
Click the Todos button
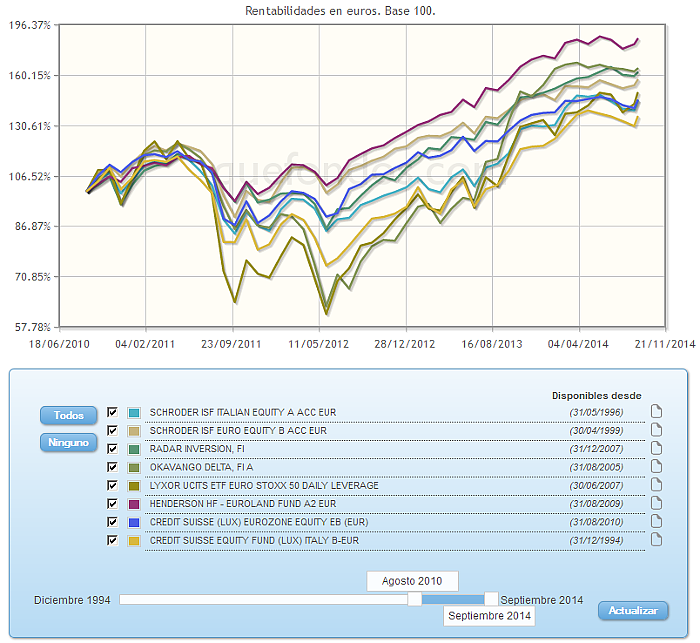pos(68,415)
